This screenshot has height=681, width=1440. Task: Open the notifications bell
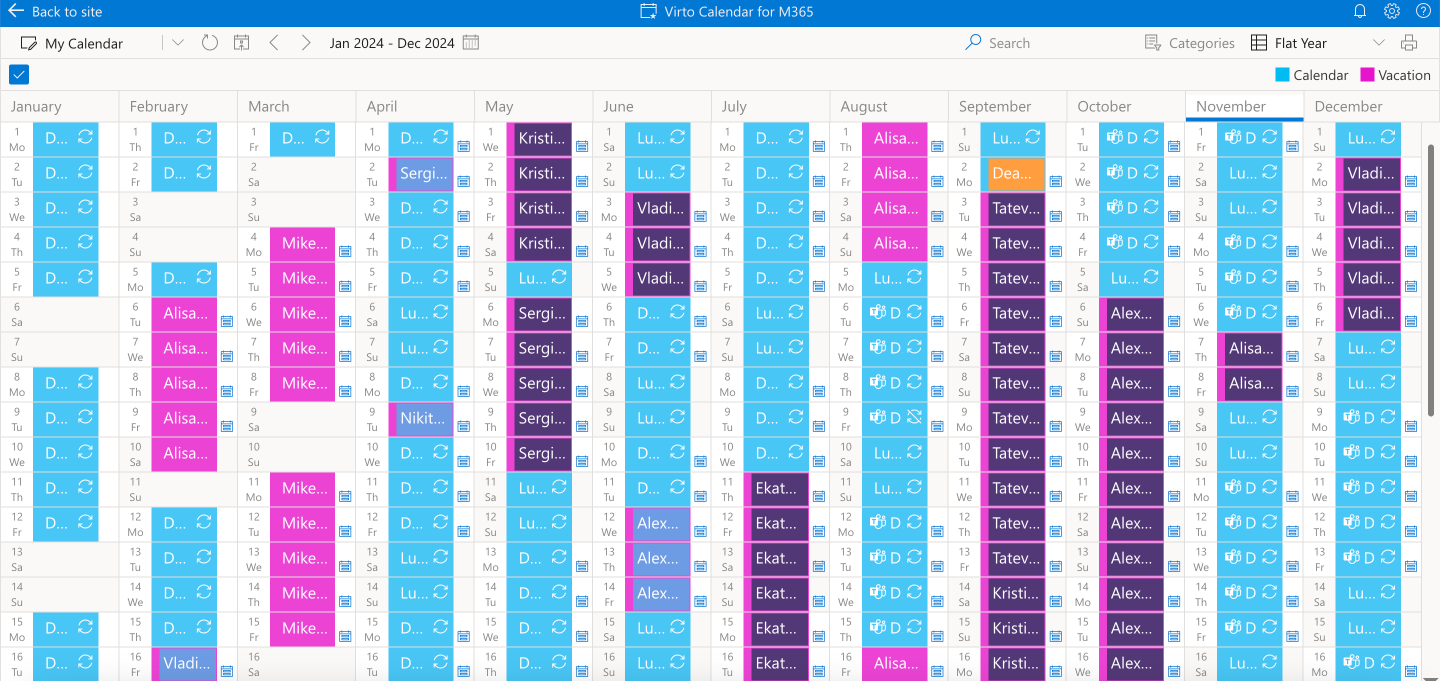click(1360, 12)
